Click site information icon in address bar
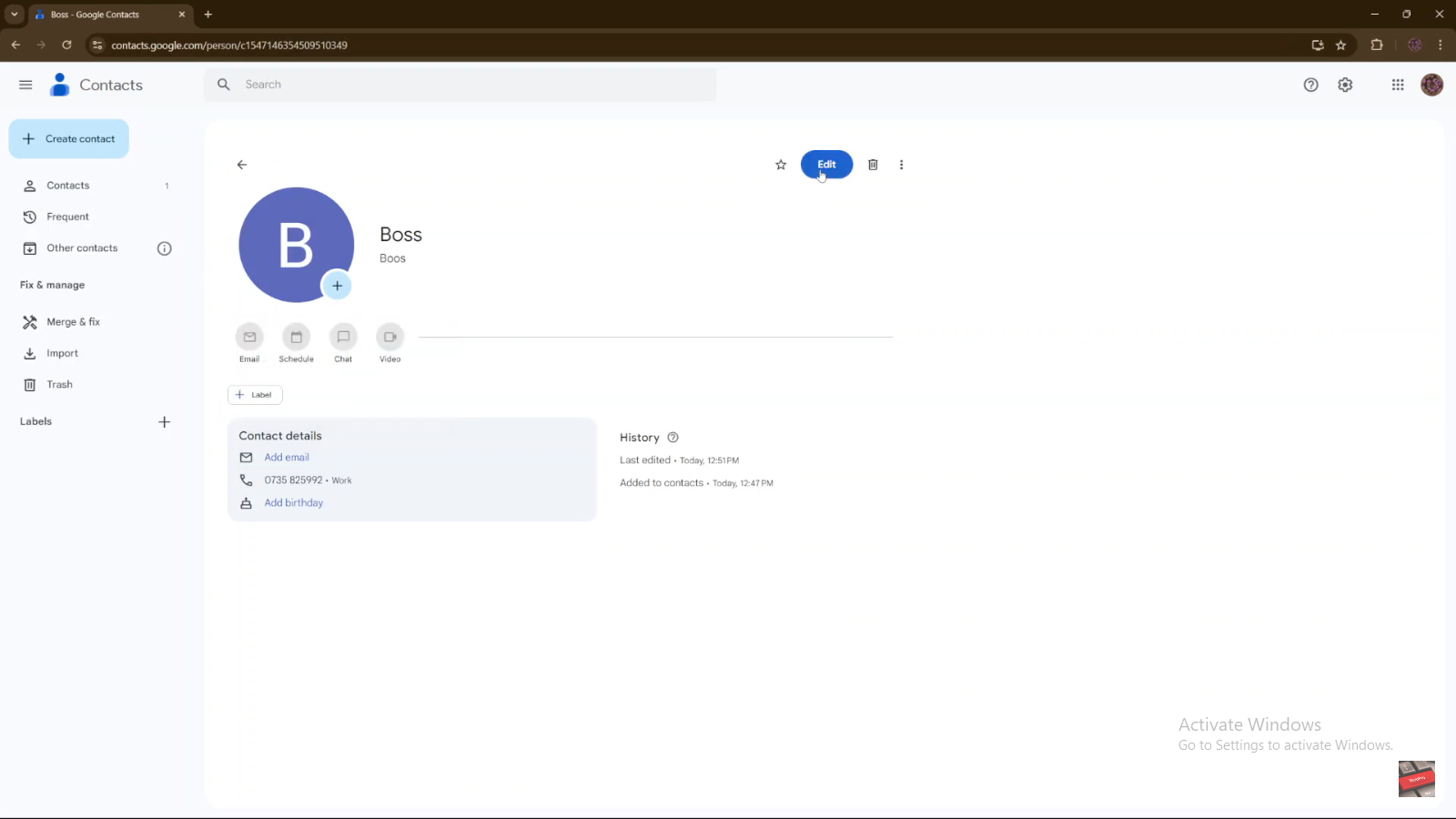The height and width of the screenshot is (819, 1456). (97, 45)
